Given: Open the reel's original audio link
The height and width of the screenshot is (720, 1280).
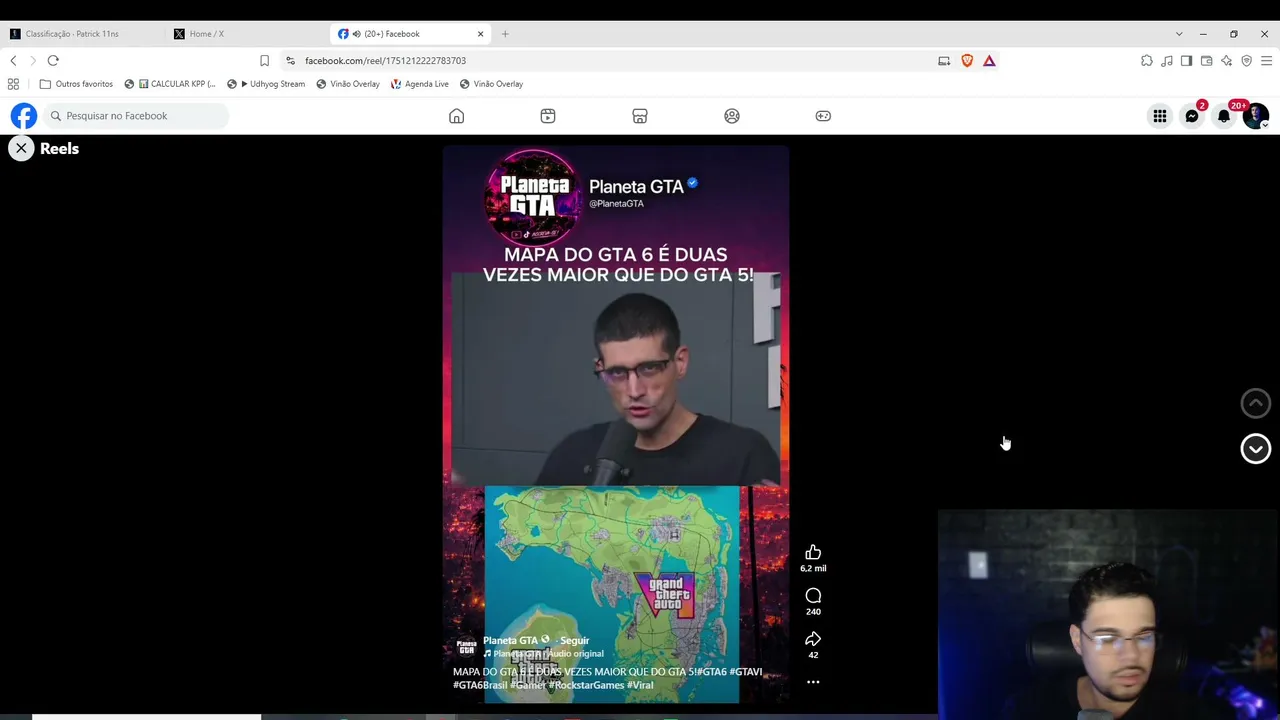Looking at the screenshot, I should 543,654.
